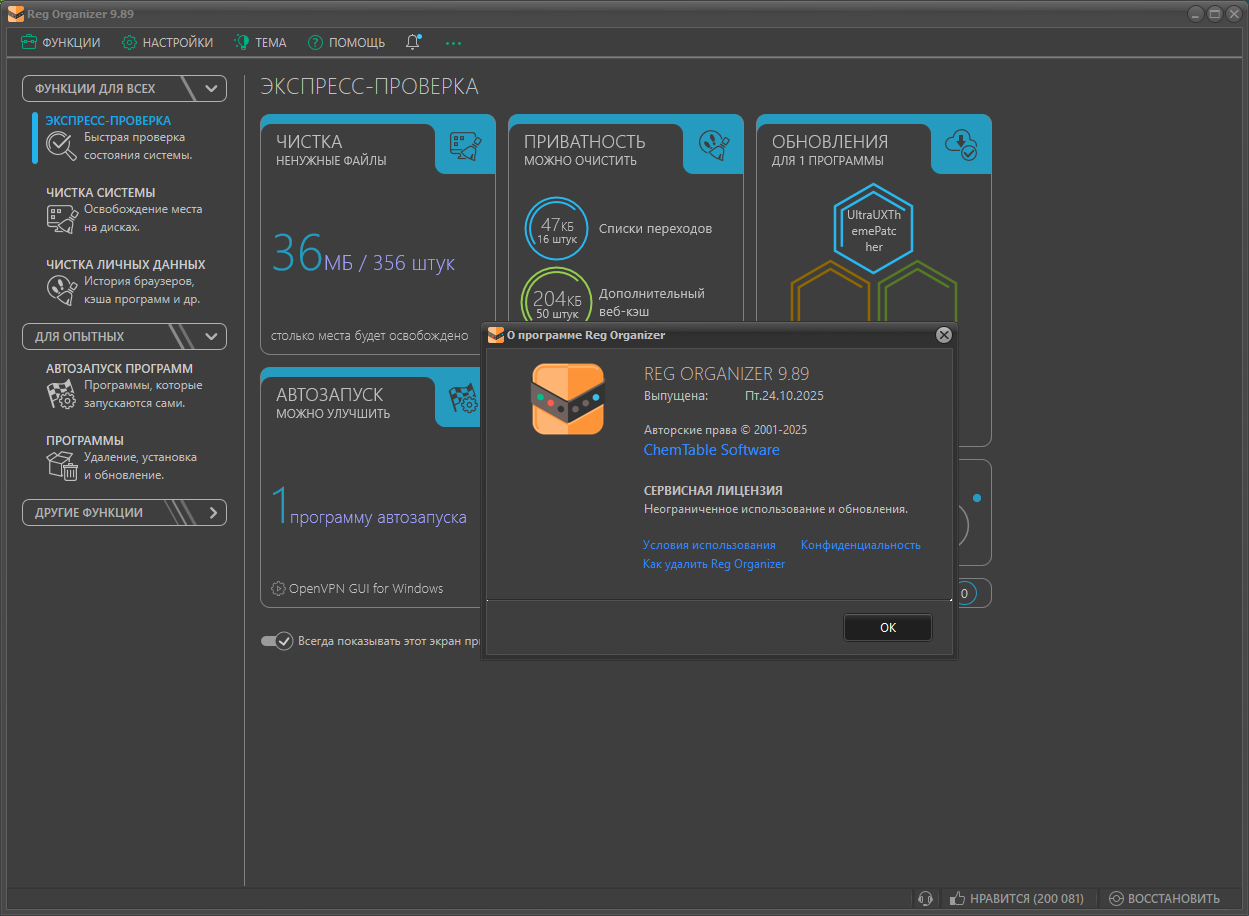Open the ChemTable Software link
This screenshot has width=1249, height=916.
pyautogui.click(x=711, y=450)
